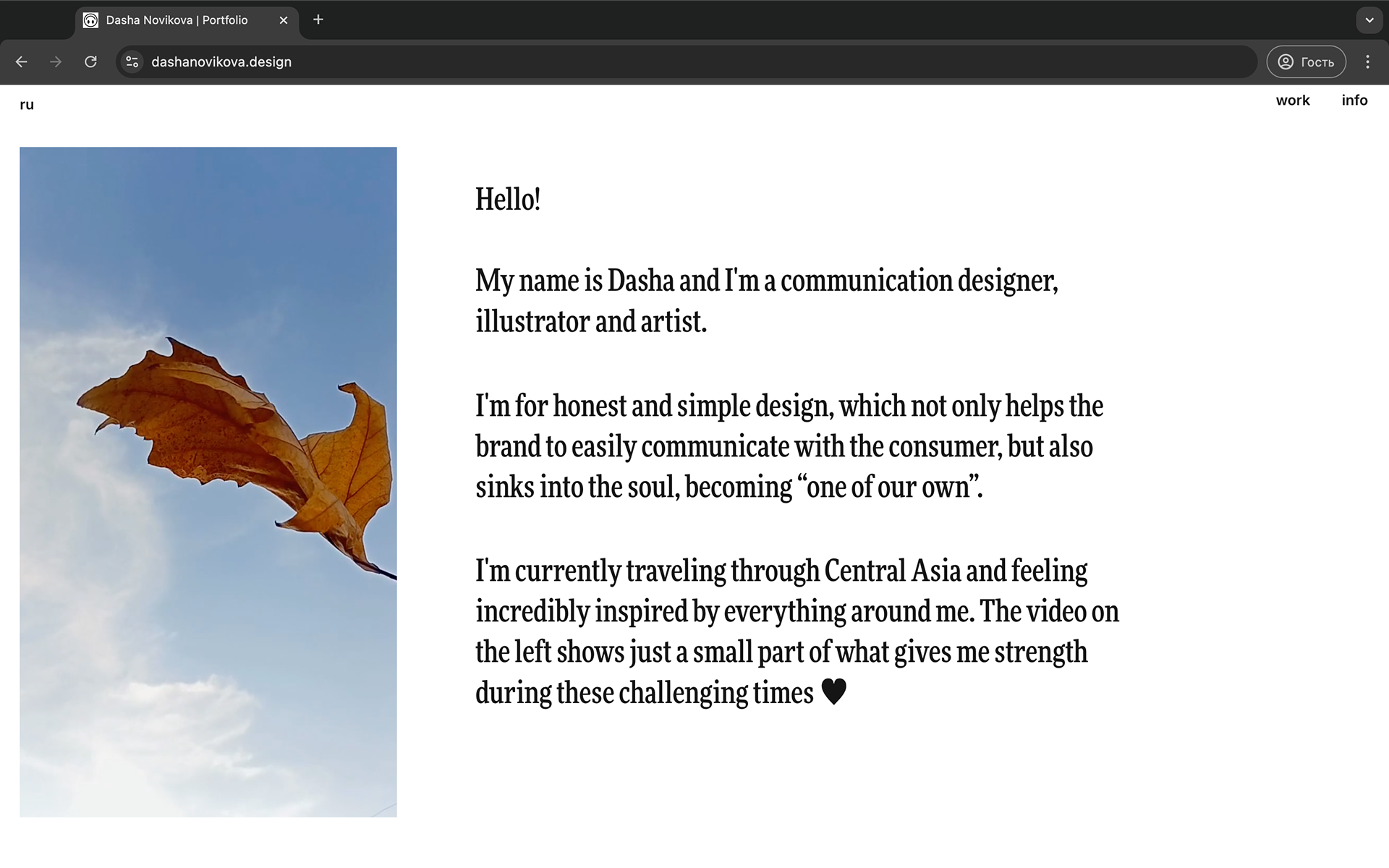This screenshot has height=868, width=1389.
Task: Click the Hello! heading text
Action: 508,200
